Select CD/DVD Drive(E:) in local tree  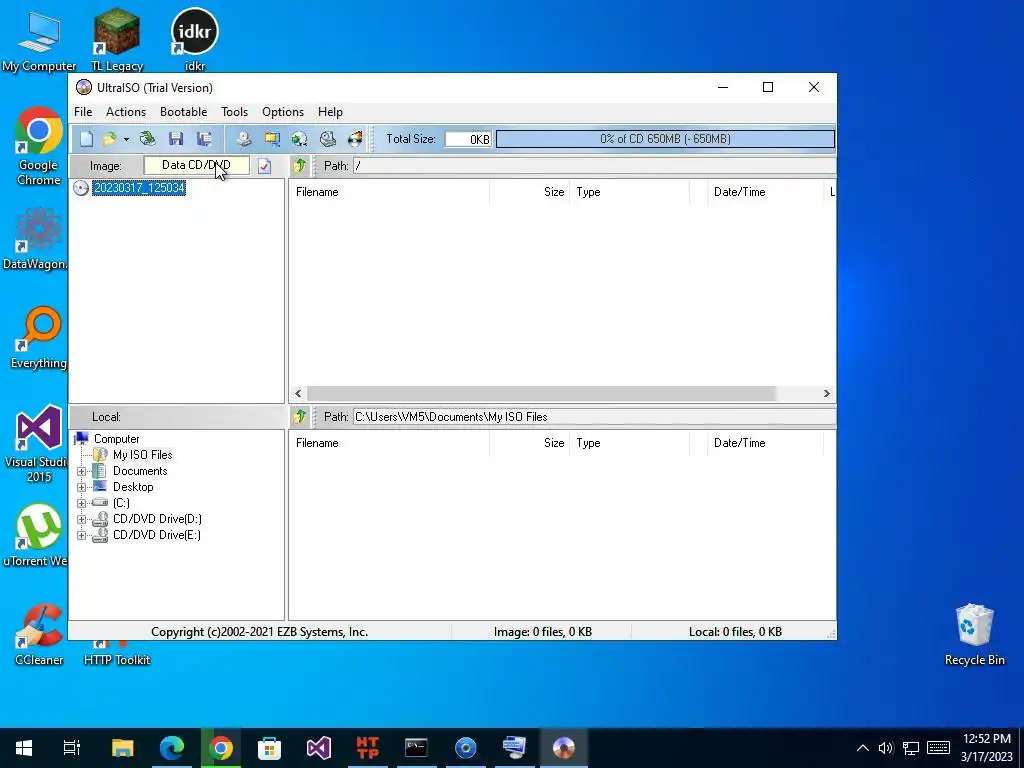pyautogui.click(x=157, y=535)
